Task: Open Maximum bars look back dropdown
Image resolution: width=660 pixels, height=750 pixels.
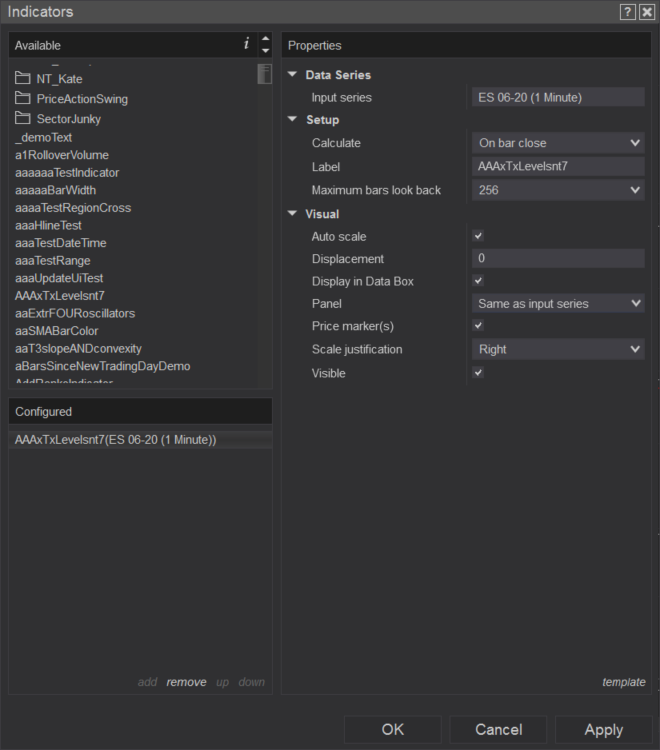Action: tap(557, 190)
